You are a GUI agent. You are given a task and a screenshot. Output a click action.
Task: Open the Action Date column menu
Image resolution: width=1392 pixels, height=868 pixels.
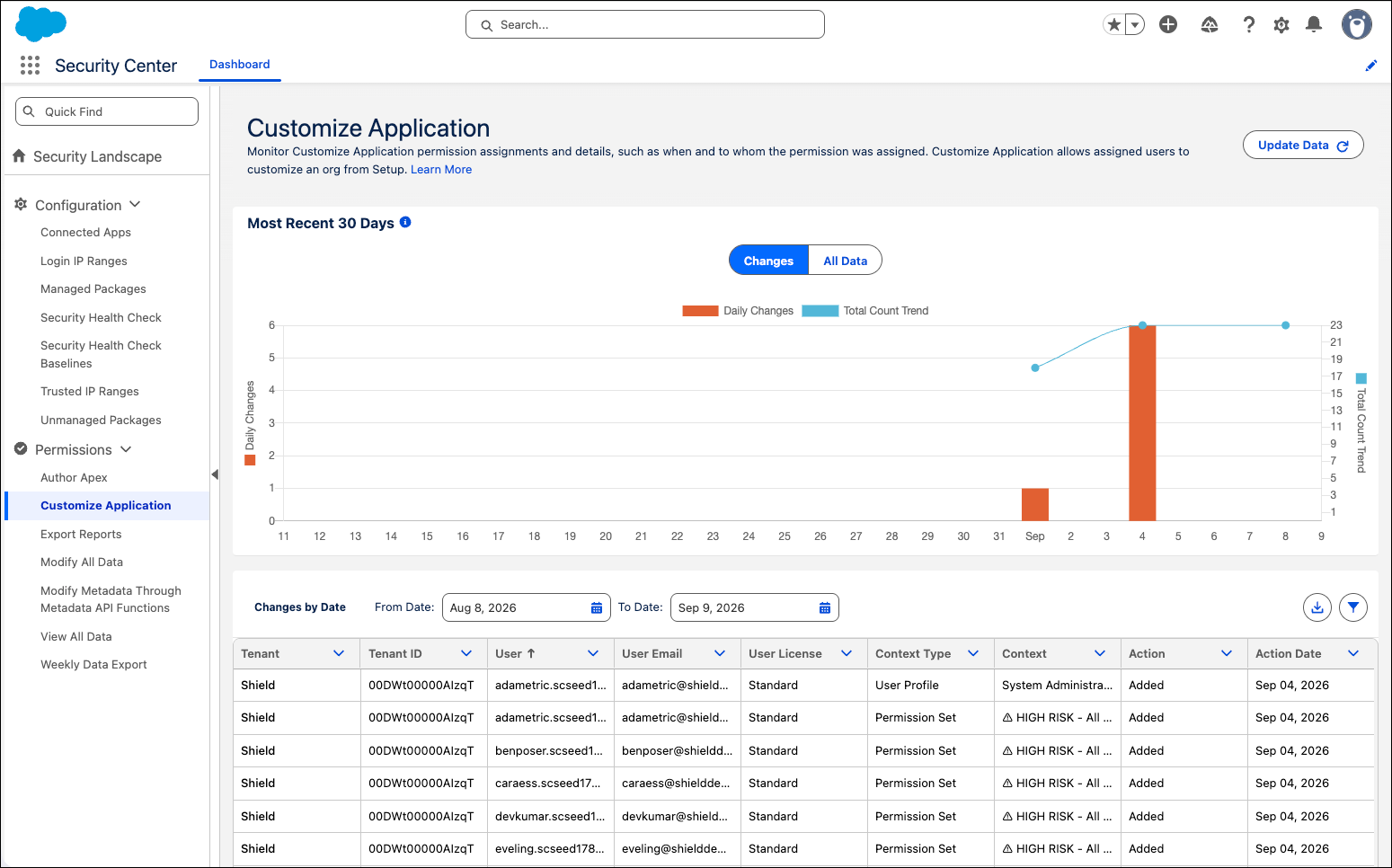(1353, 653)
